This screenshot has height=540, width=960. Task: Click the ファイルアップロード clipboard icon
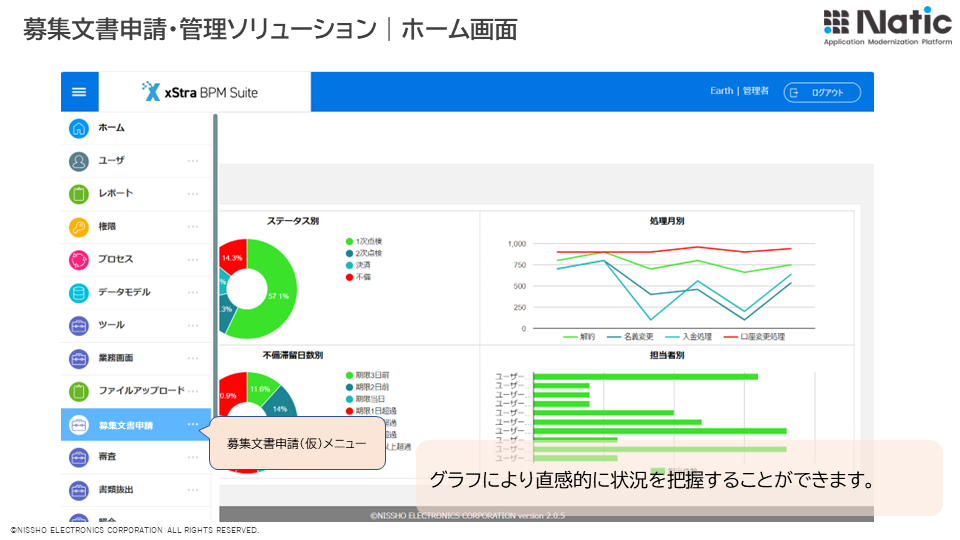[79, 391]
